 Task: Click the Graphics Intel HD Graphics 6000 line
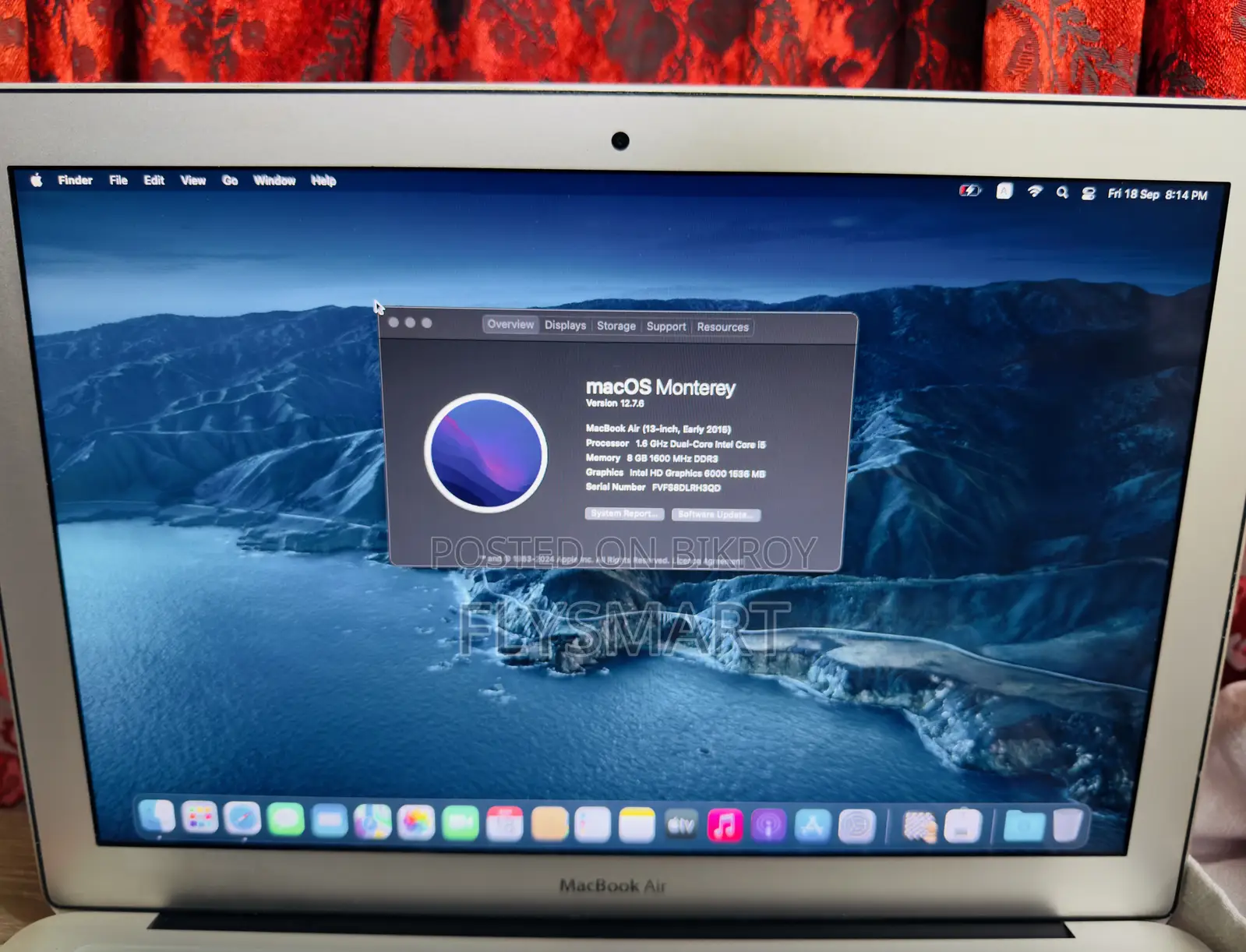(x=676, y=473)
